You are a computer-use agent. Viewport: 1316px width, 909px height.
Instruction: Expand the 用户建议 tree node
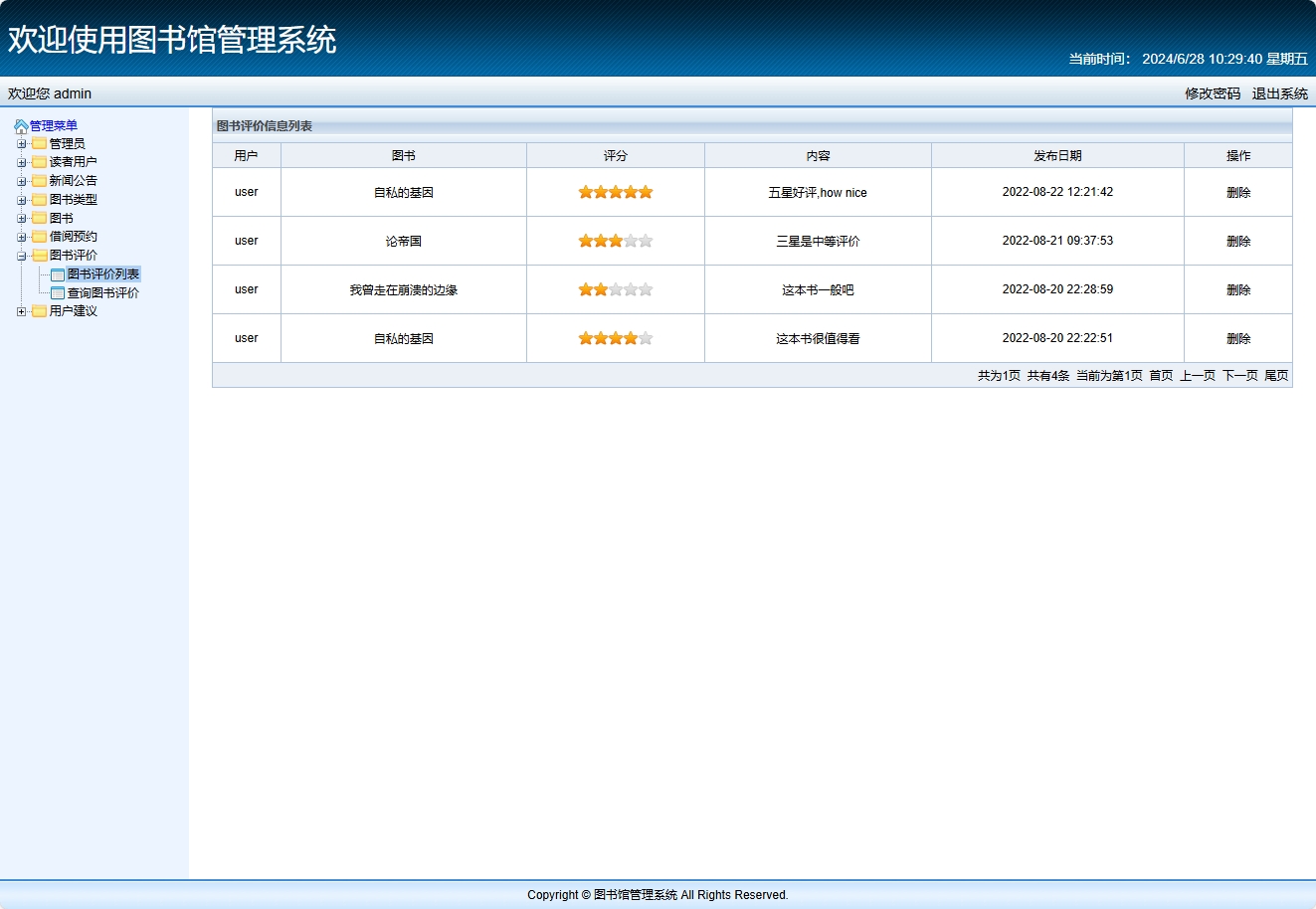(22, 311)
